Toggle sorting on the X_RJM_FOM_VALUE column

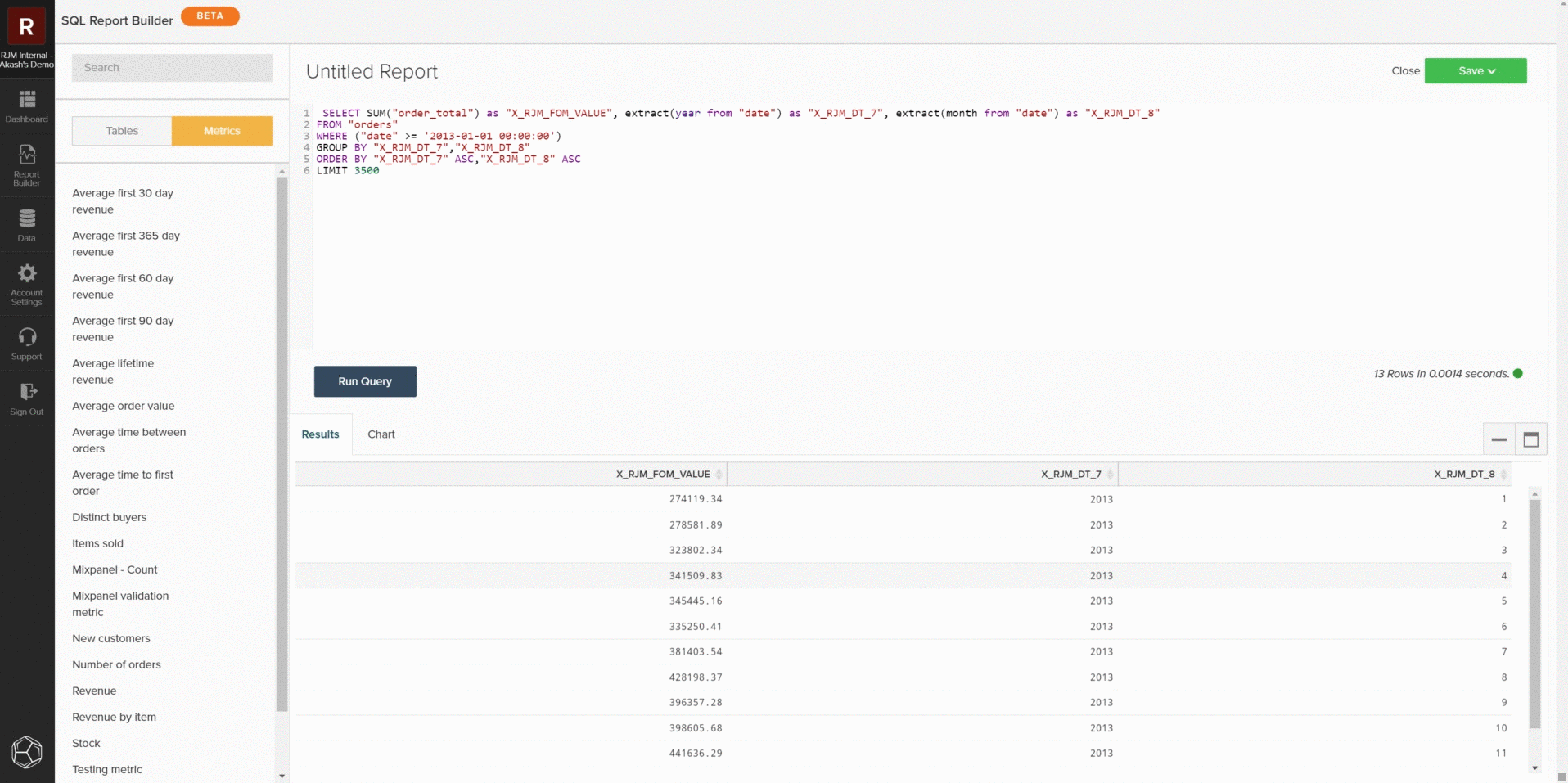tap(719, 474)
